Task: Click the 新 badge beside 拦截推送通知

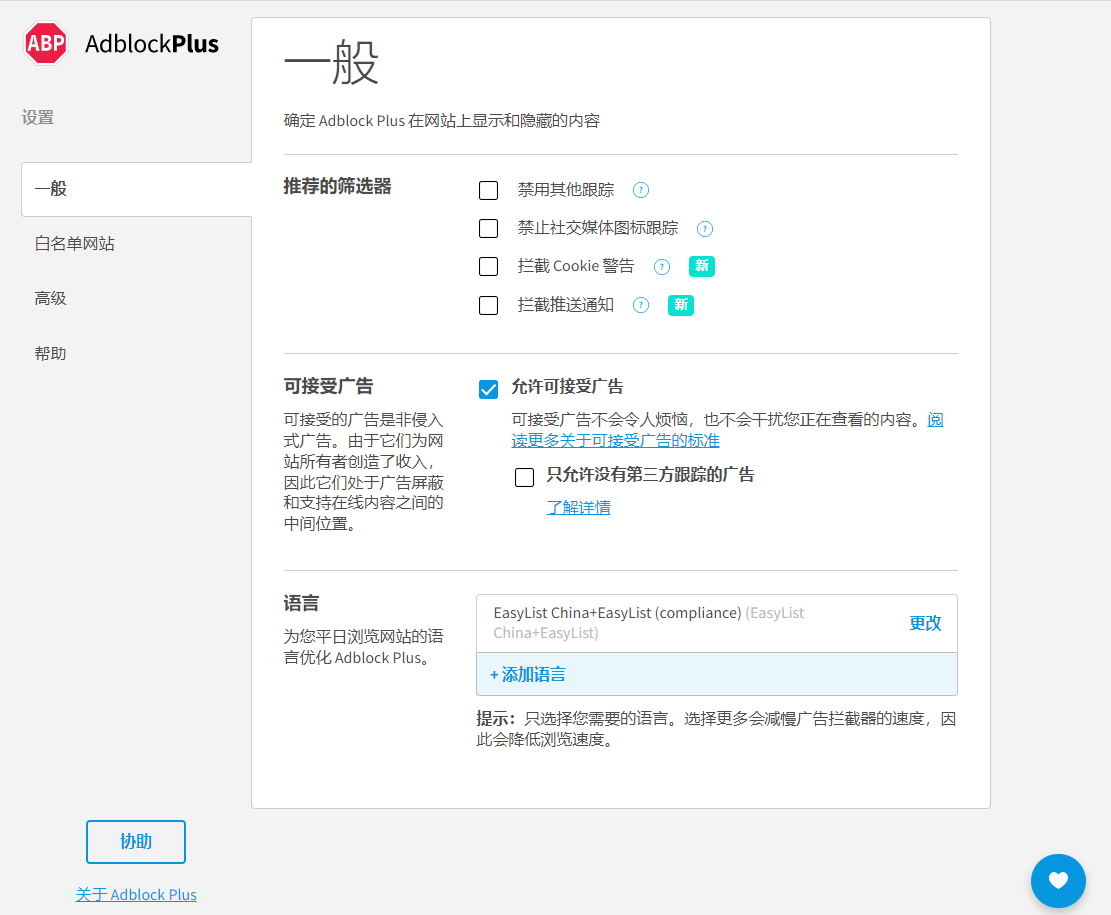Action: point(680,305)
